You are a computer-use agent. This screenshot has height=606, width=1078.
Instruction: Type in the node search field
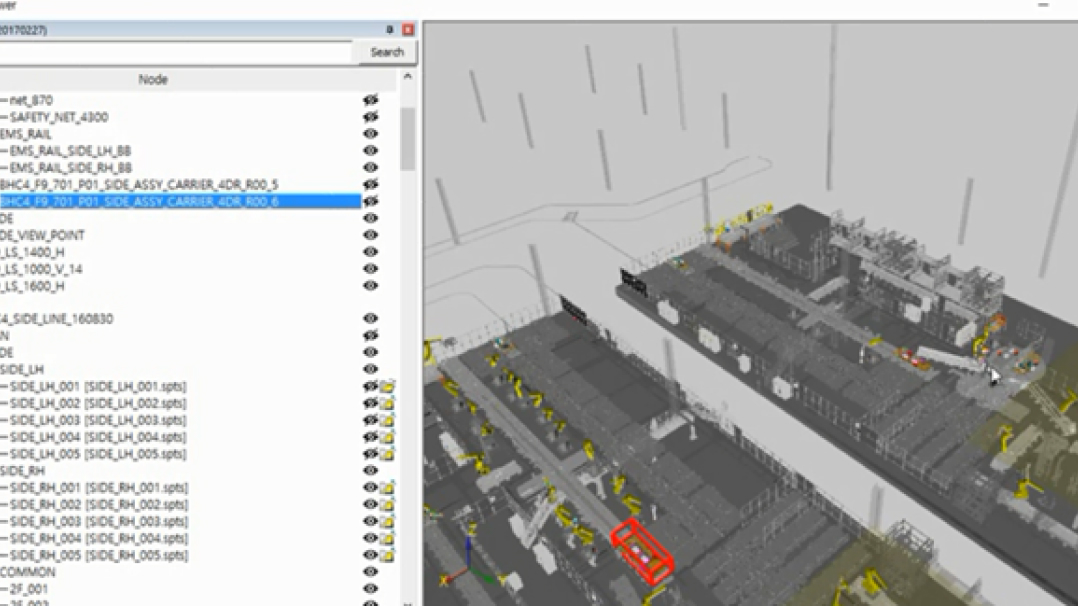pos(175,52)
